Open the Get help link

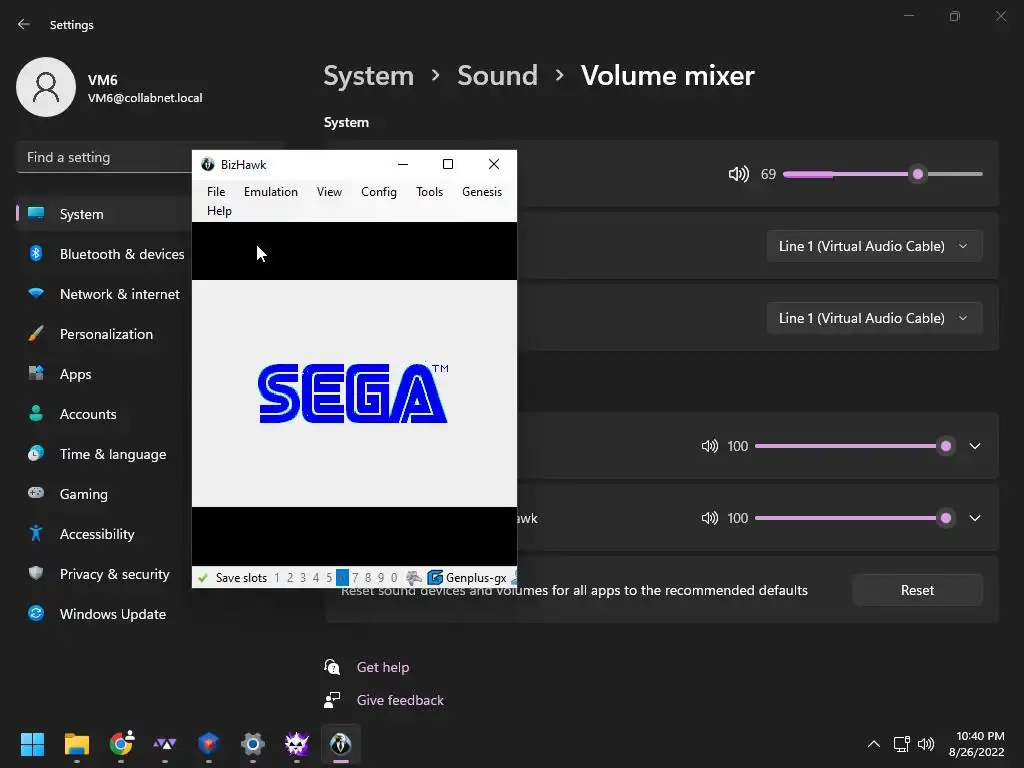(383, 667)
